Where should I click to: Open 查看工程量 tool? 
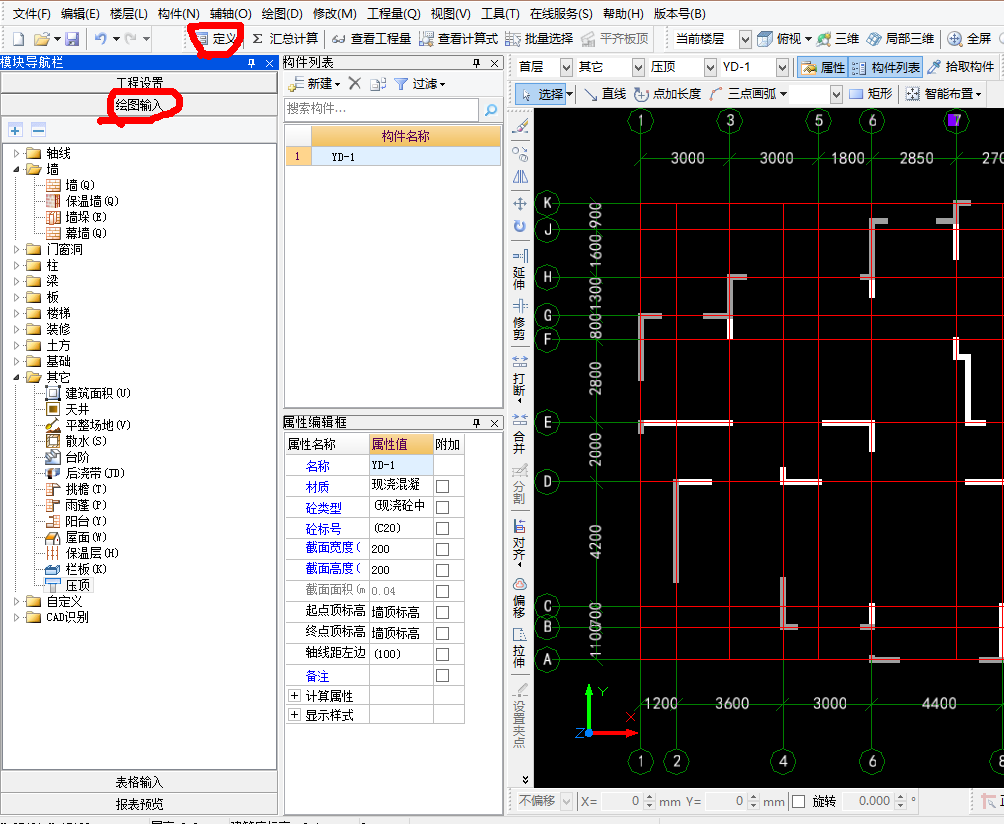pos(371,39)
